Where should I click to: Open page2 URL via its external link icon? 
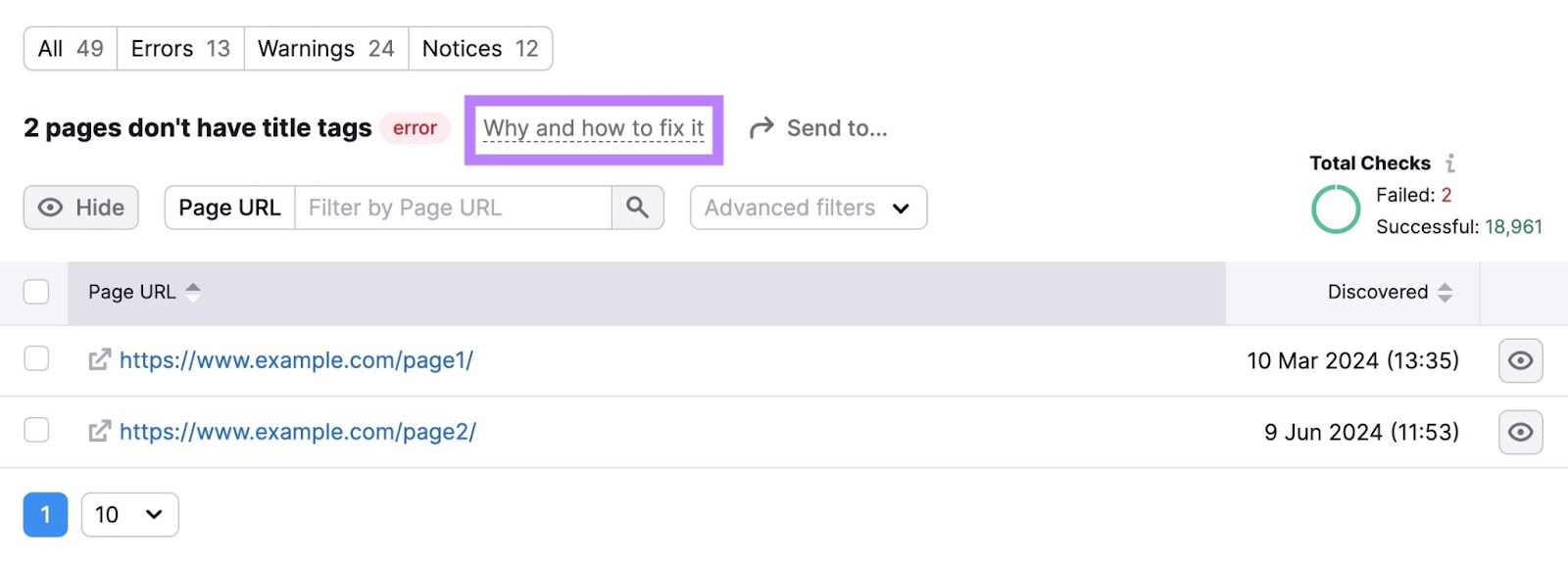click(99, 432)
